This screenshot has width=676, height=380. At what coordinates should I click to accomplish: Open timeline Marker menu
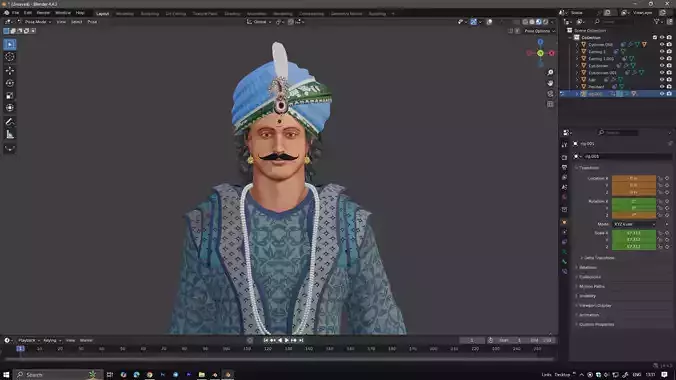pyautogui.click(x=86, y=340)
